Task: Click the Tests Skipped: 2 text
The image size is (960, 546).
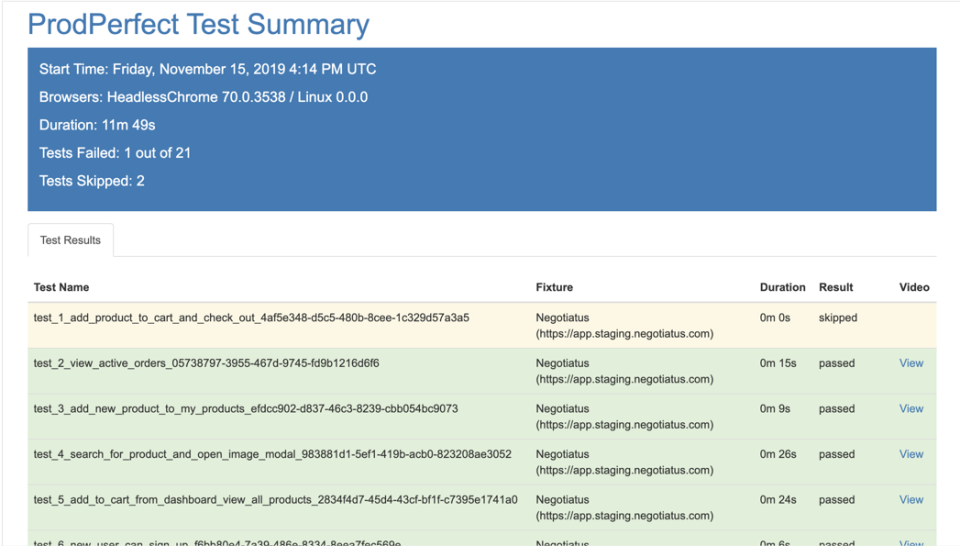Action: point(92,181)
